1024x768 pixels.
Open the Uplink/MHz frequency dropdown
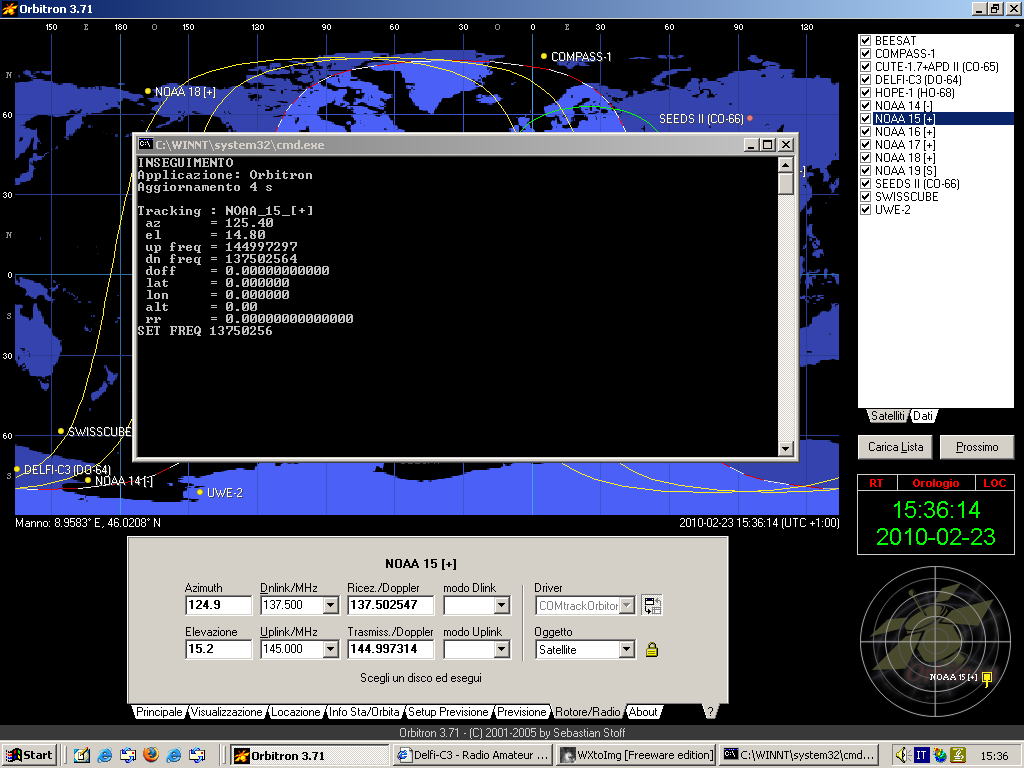coord(330,649)
